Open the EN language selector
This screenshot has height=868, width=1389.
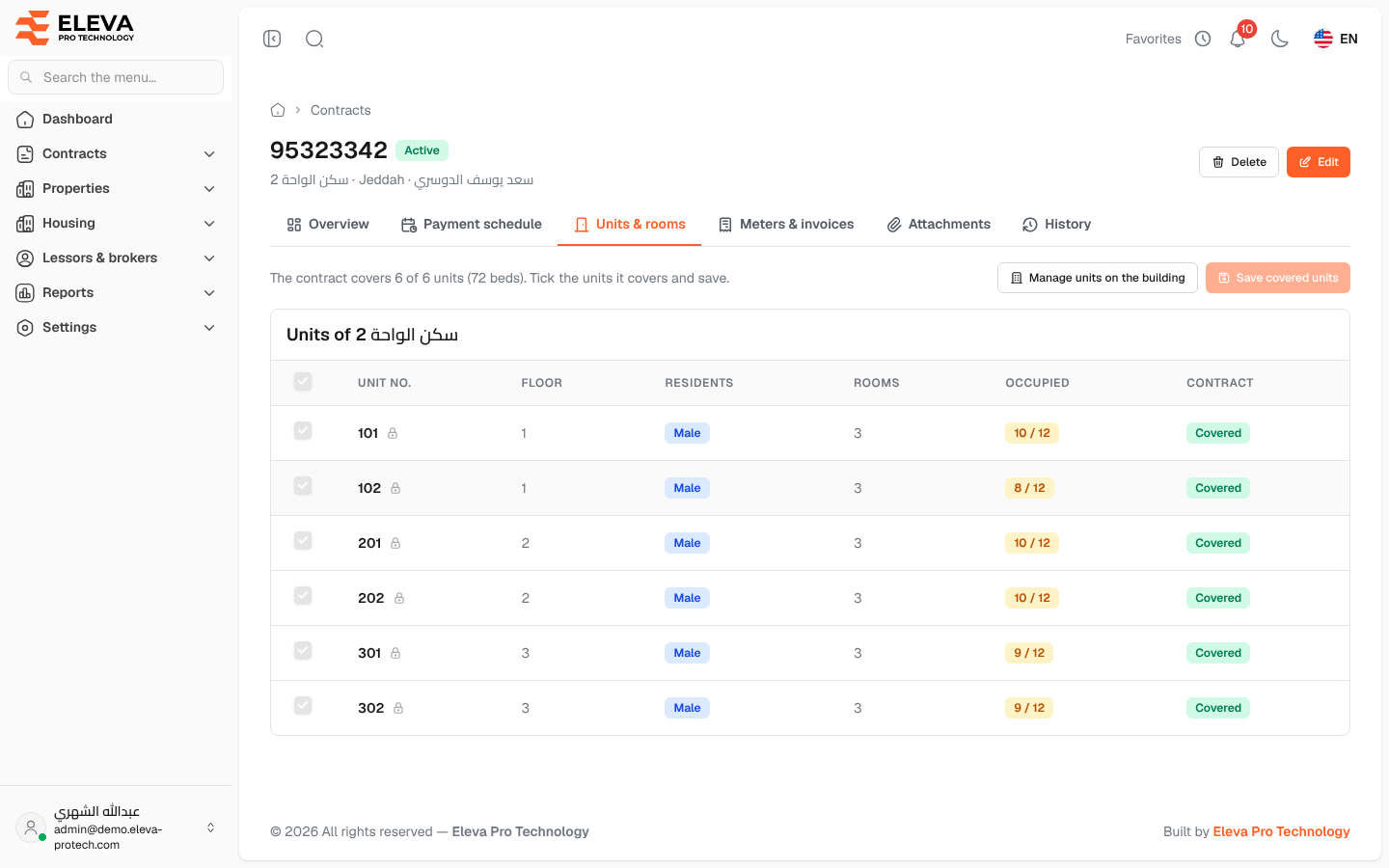(x=1336, y=39)
